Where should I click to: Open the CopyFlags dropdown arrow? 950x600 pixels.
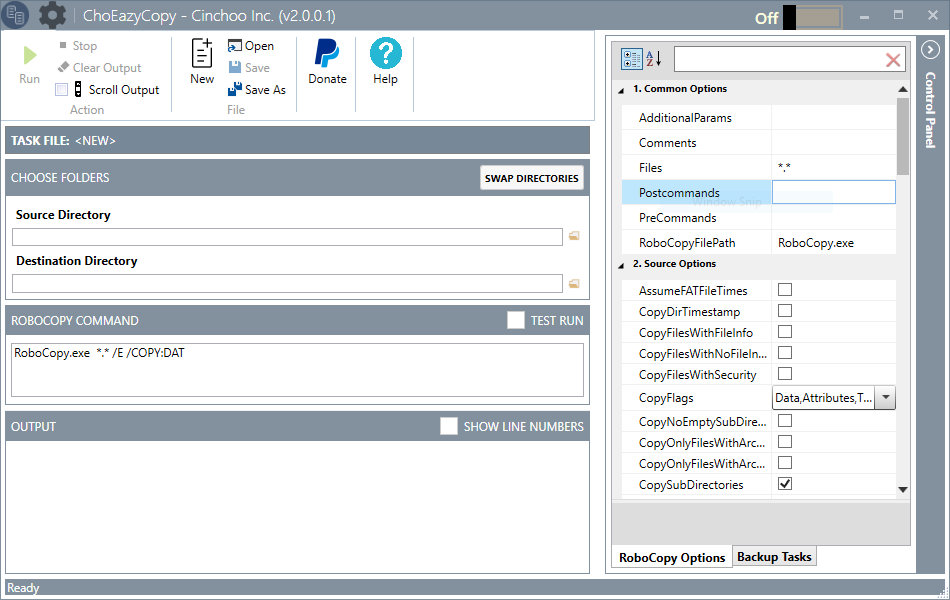(885, 398)
